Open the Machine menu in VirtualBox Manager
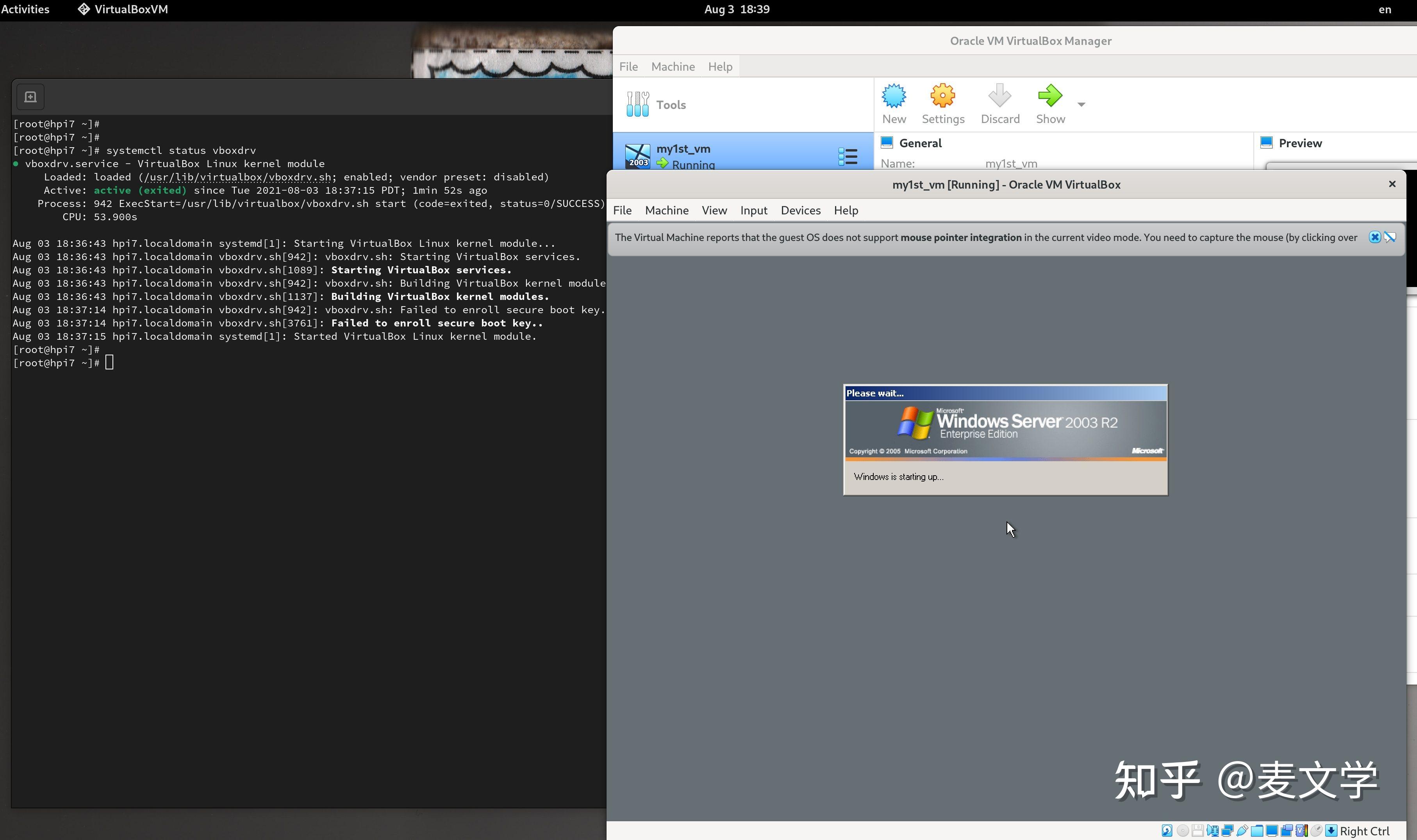Viewport: 1417px width, 840px height. coord(672,66)
